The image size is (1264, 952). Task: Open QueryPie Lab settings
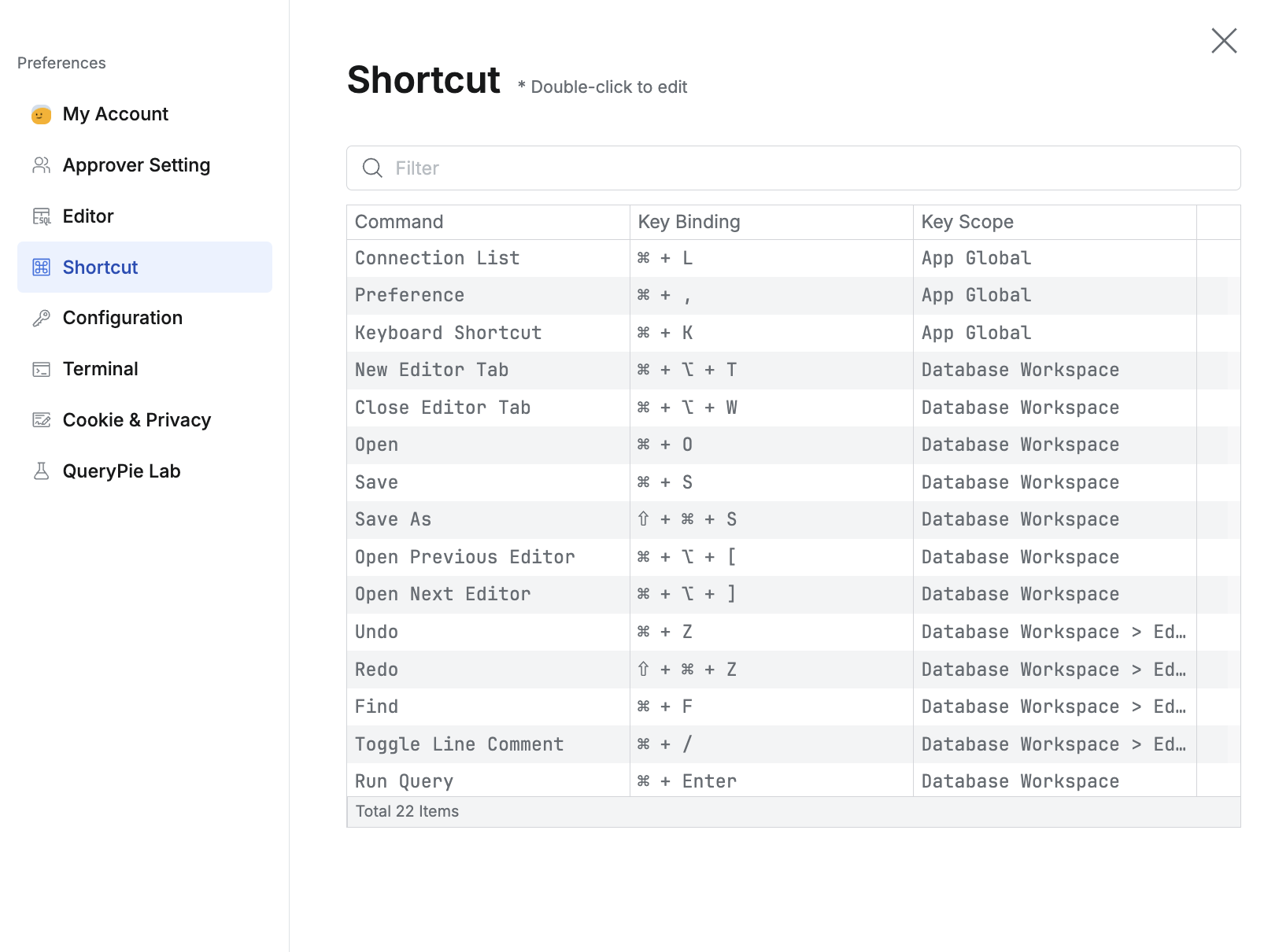point(123,470)
